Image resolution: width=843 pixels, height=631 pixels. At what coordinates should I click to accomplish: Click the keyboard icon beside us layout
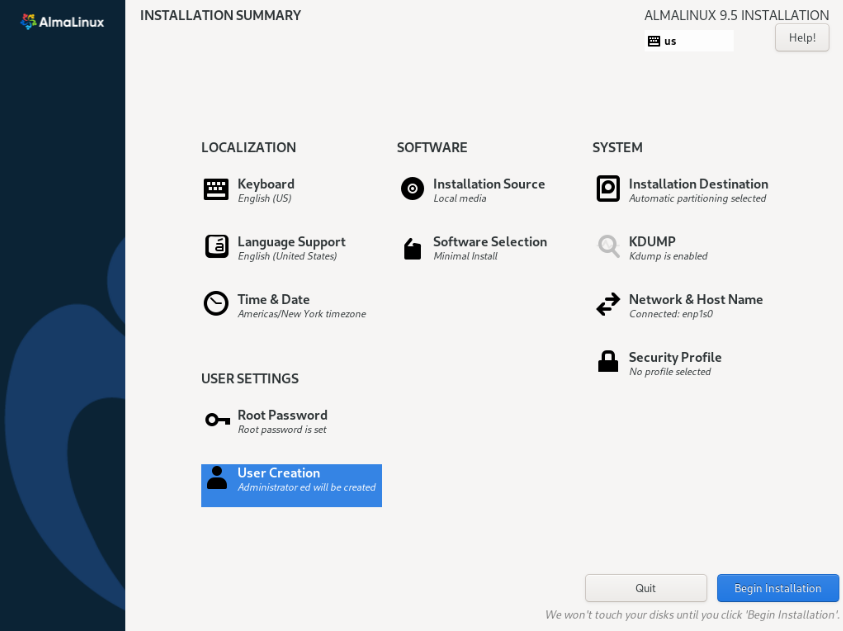coord(654,41)
